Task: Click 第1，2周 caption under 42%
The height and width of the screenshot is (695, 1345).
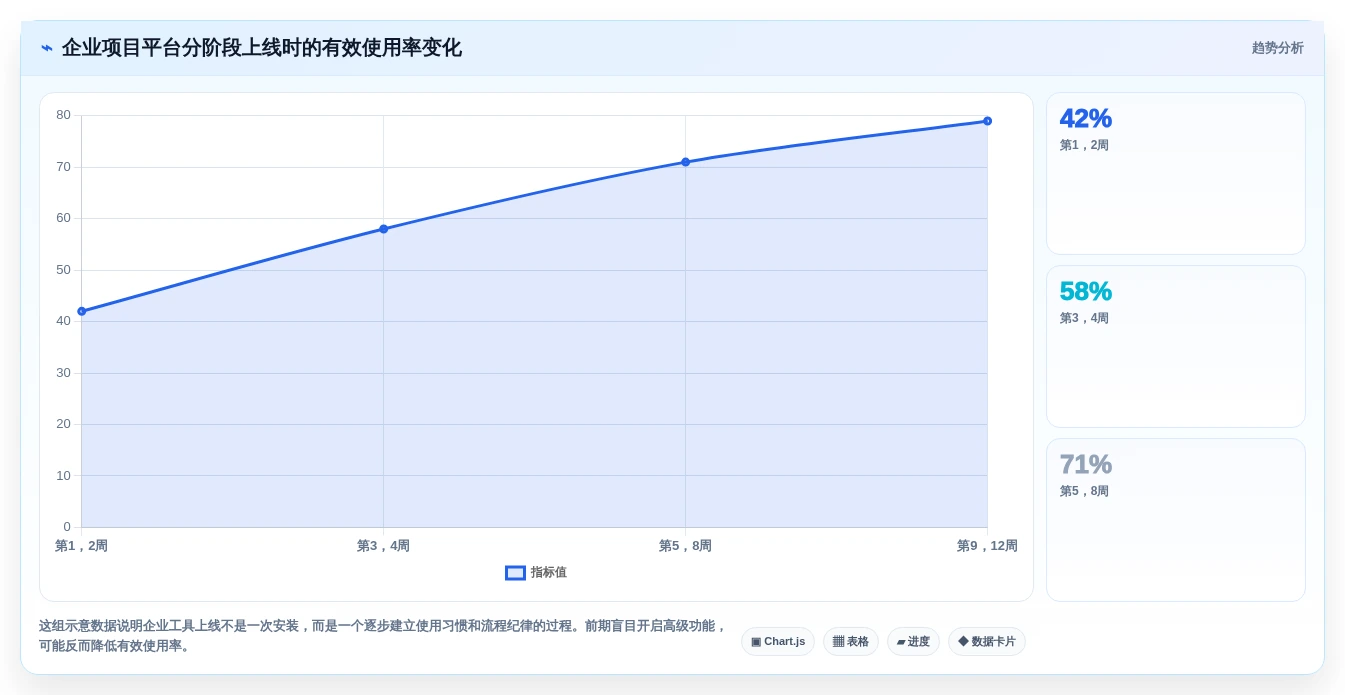Action: click(1084, 145)
